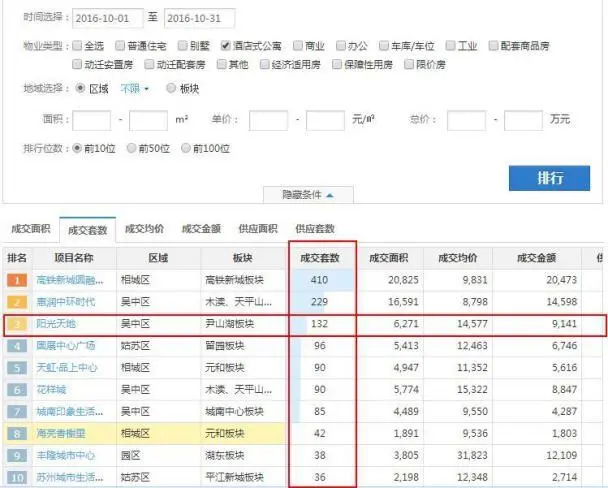Click the rank 7 badge icon
608x488 pixels.
click(x=17, y=412)
